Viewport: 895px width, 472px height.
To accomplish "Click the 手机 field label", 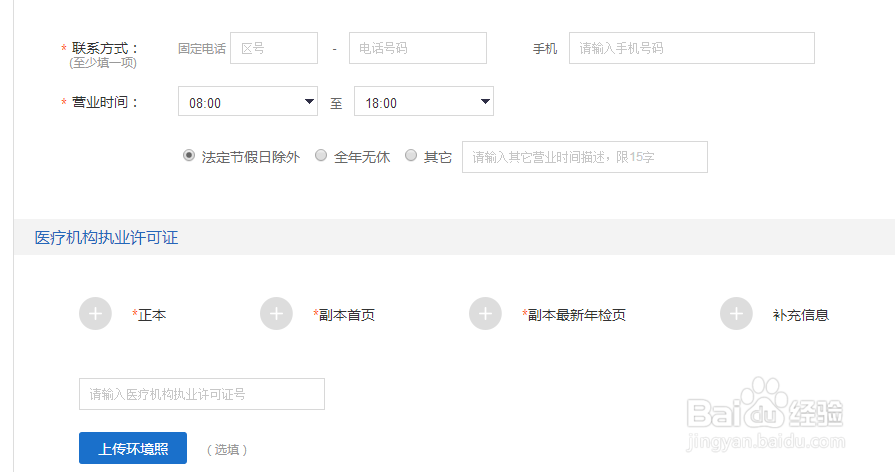I will coord(545,49).
